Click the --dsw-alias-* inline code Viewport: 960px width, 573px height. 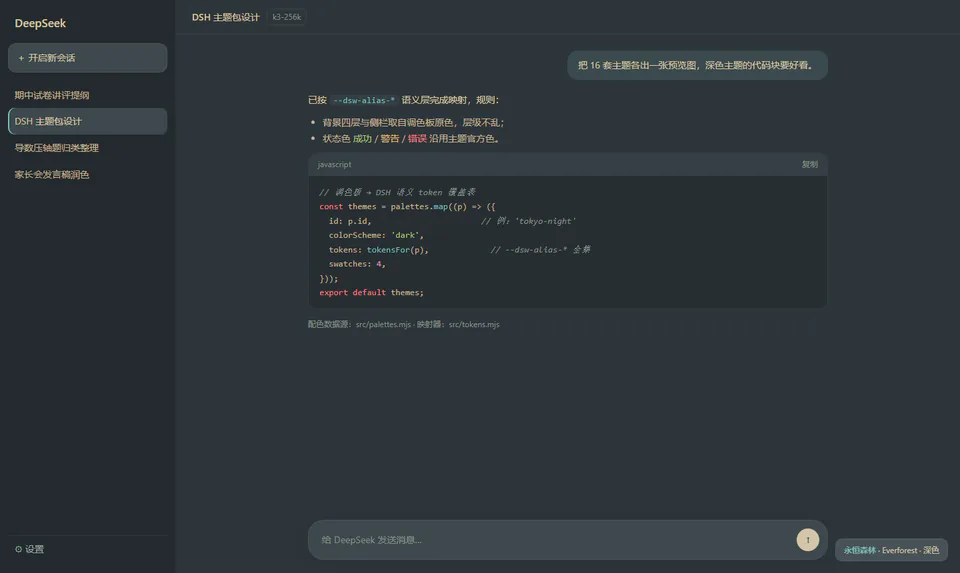click(x=364, y=100)
